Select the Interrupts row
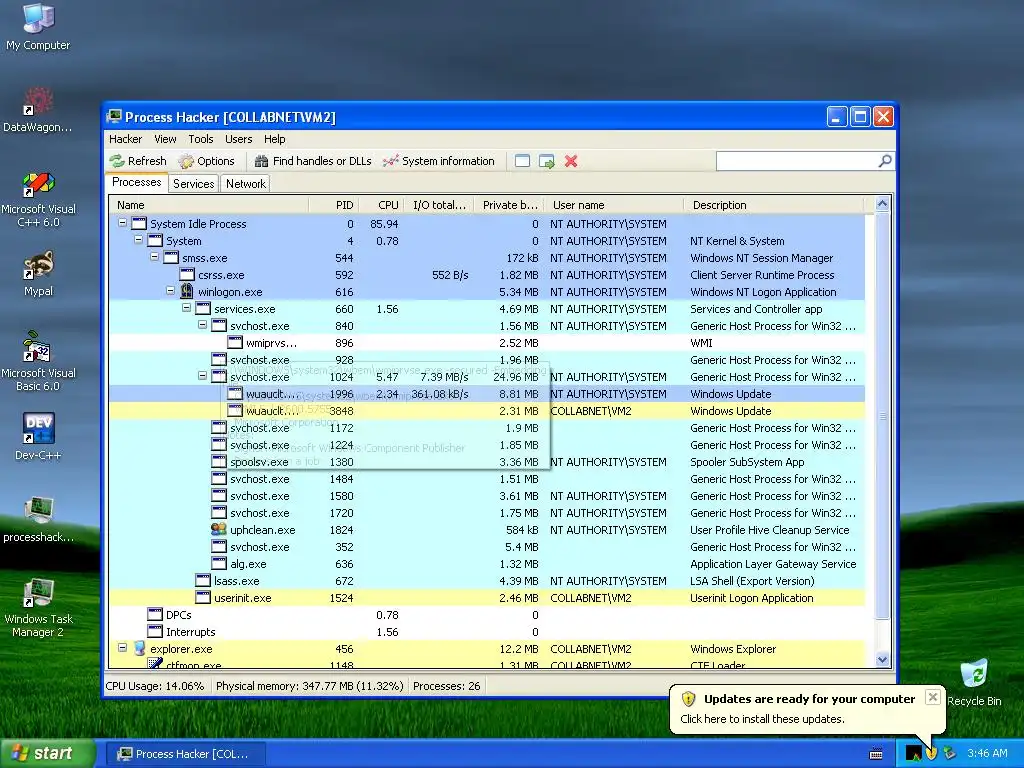 (487, 632)
